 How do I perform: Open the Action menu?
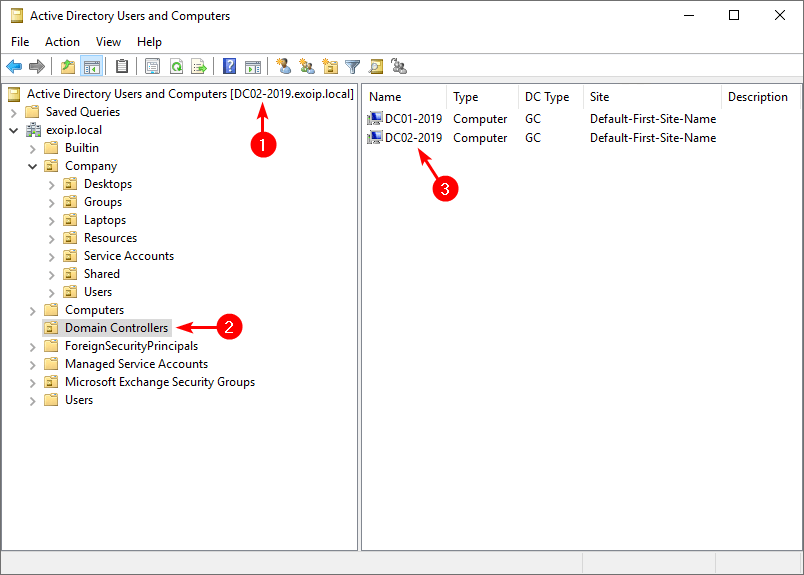pyautogui.click(x=62, y=42)
